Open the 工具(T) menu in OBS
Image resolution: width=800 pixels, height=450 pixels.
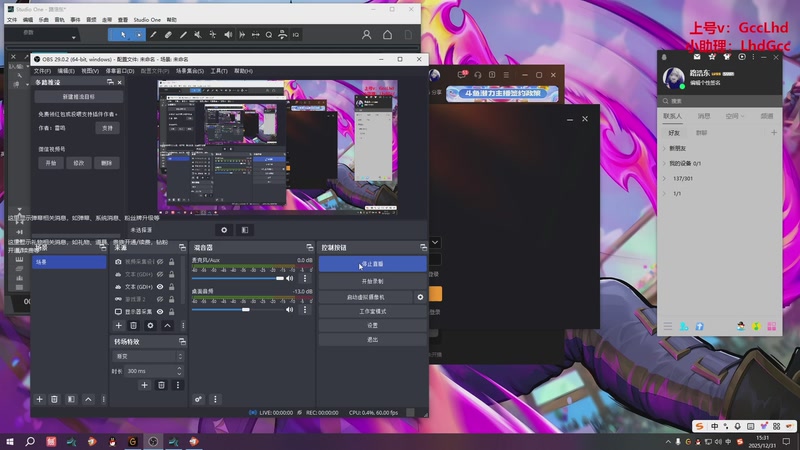pyautogui.click(x=219, y=71)
